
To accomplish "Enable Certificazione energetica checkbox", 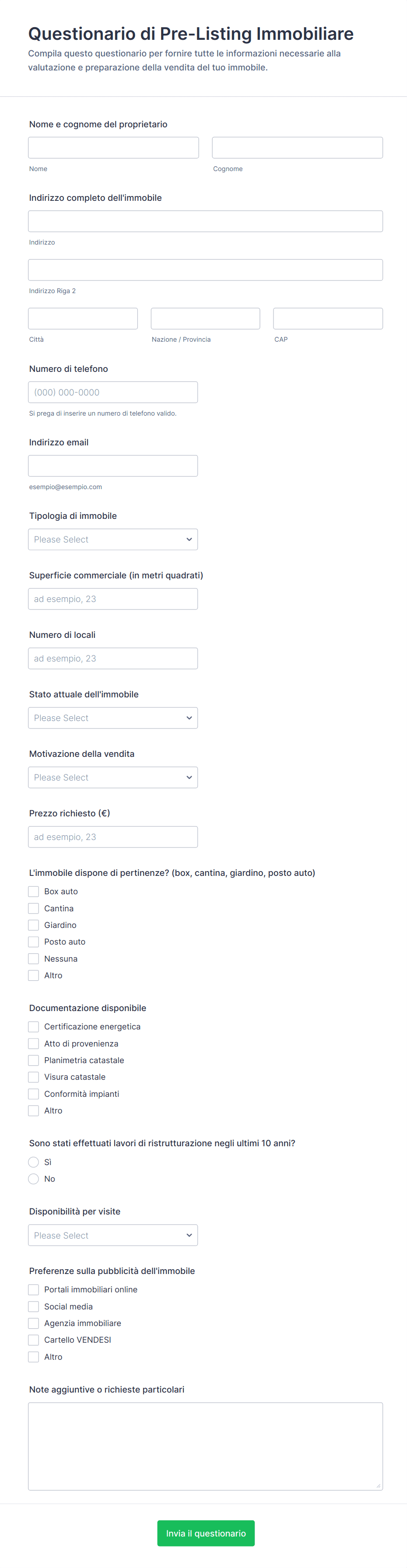I will (34, 1026).
